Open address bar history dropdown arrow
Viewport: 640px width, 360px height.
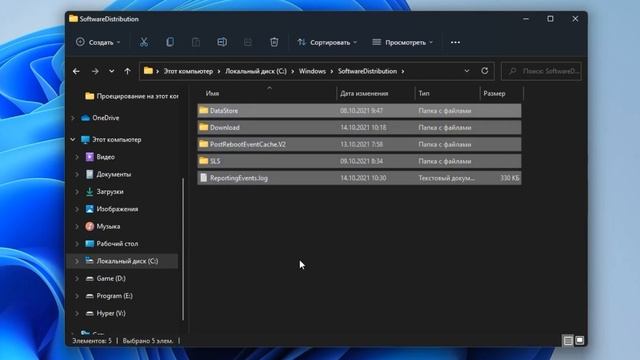coord(467,71)
